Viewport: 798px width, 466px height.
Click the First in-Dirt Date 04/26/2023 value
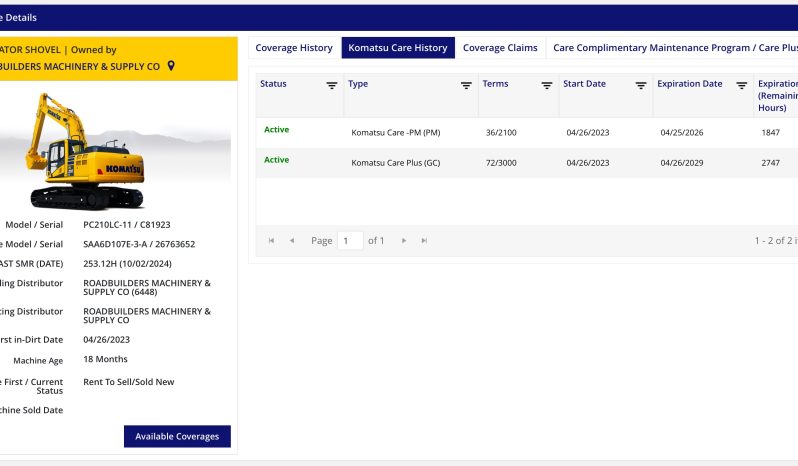pyautogui.click(x=106, y=339)
